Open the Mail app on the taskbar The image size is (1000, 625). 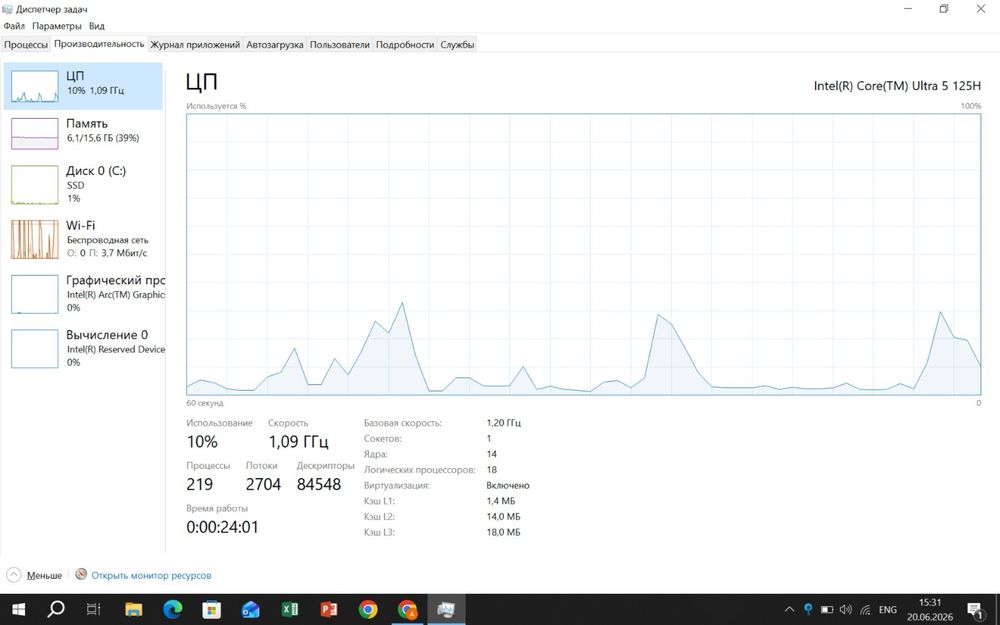pos(251,610)
